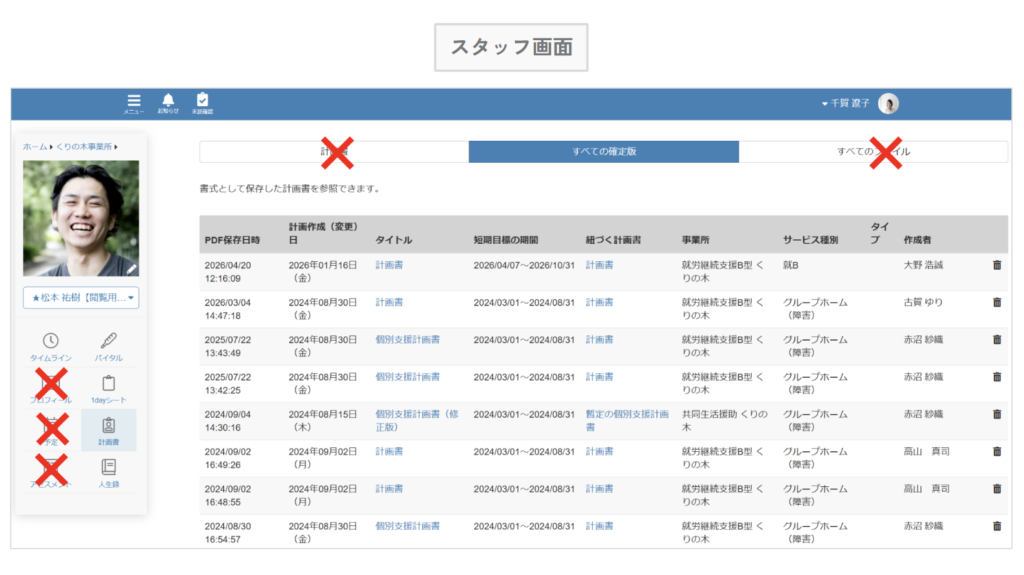
Task: Click the 短期目標の期間 column header
Action: (x=505, y=240)
